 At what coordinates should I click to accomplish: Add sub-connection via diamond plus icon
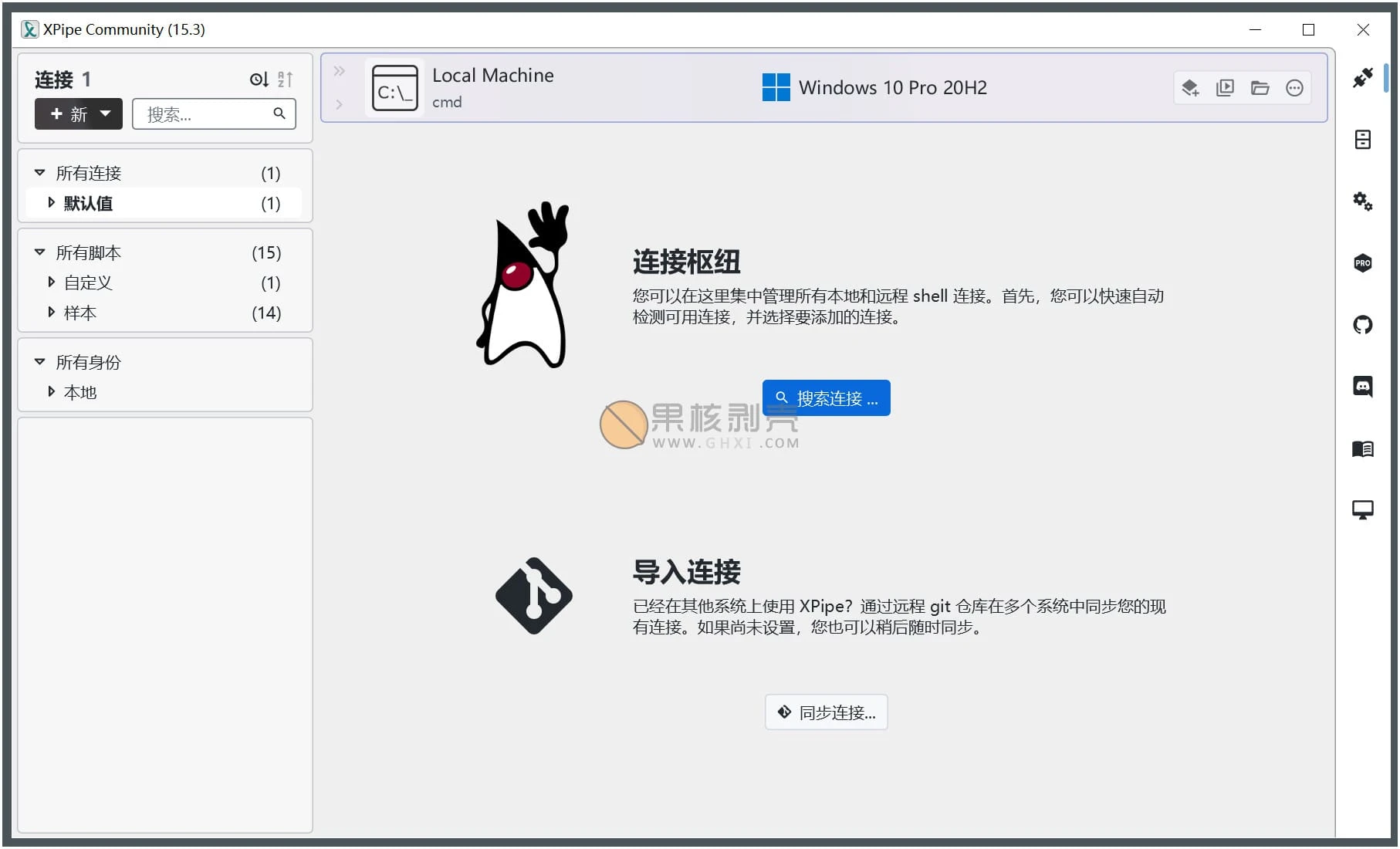[1189, 88]
